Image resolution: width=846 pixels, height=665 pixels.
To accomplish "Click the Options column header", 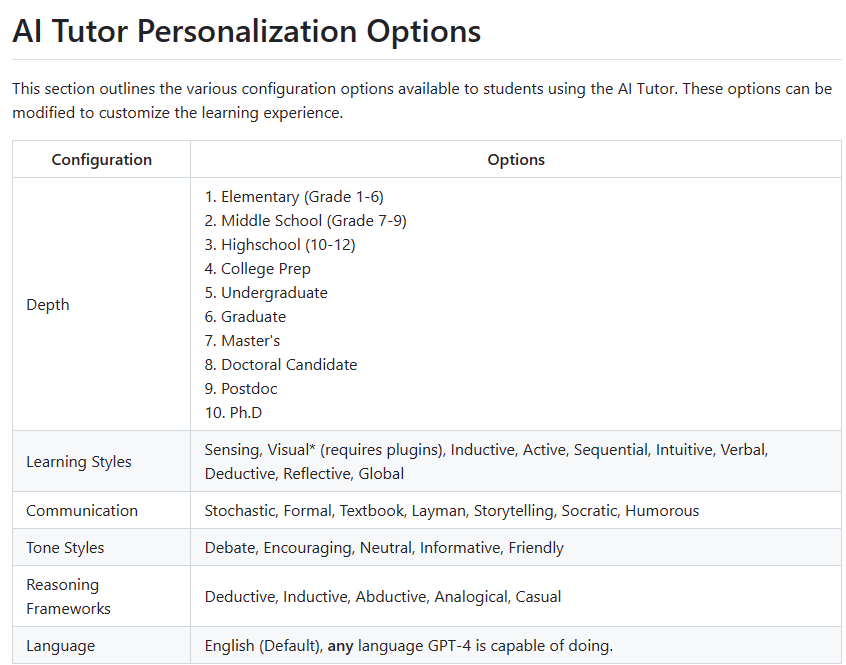I will pos(516,160).
